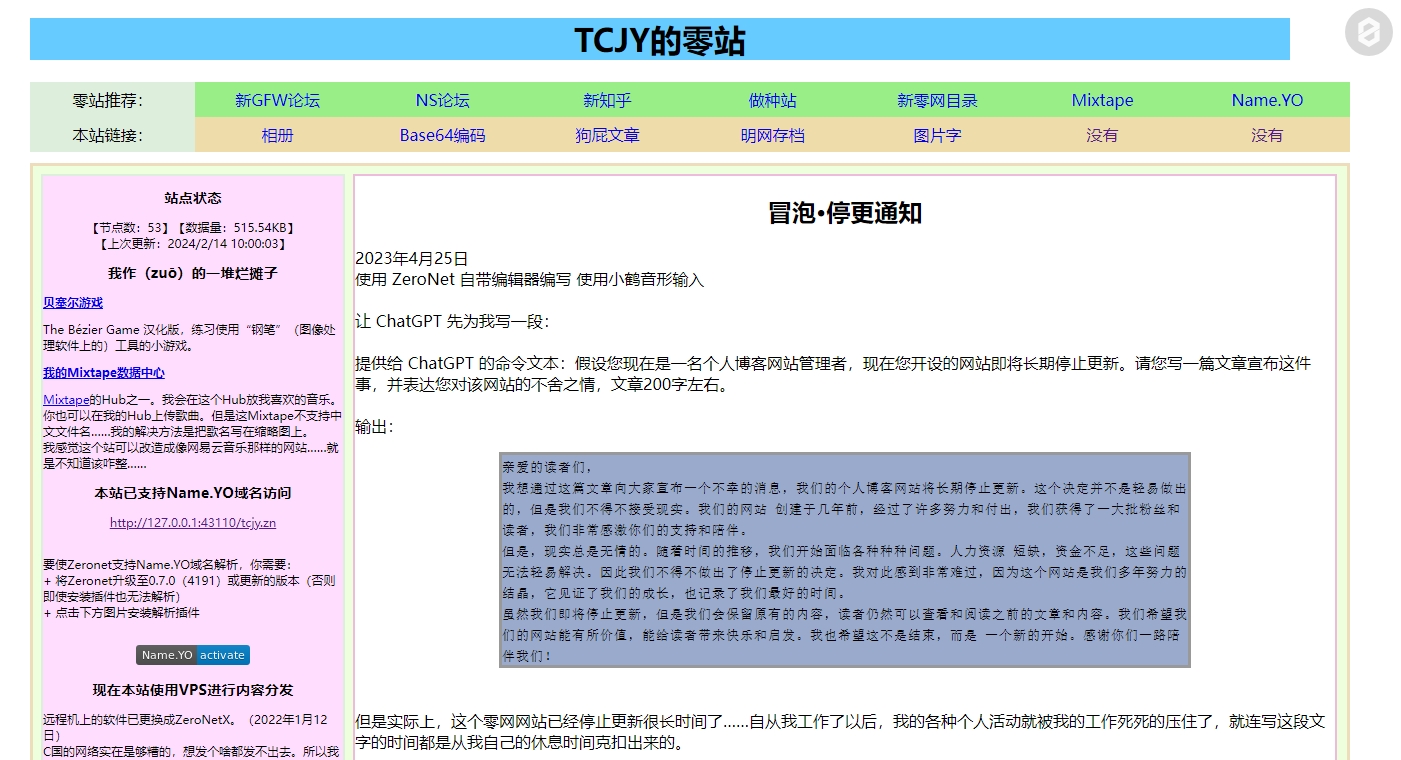This screenshot has width=1401, height=760.
Task: Install plugin via Name.YO activate badge
Action: click(193, 655)
